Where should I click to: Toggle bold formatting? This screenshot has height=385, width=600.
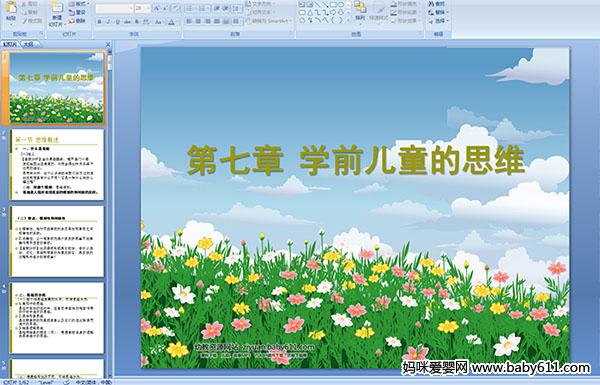click(x=99, y=22)
